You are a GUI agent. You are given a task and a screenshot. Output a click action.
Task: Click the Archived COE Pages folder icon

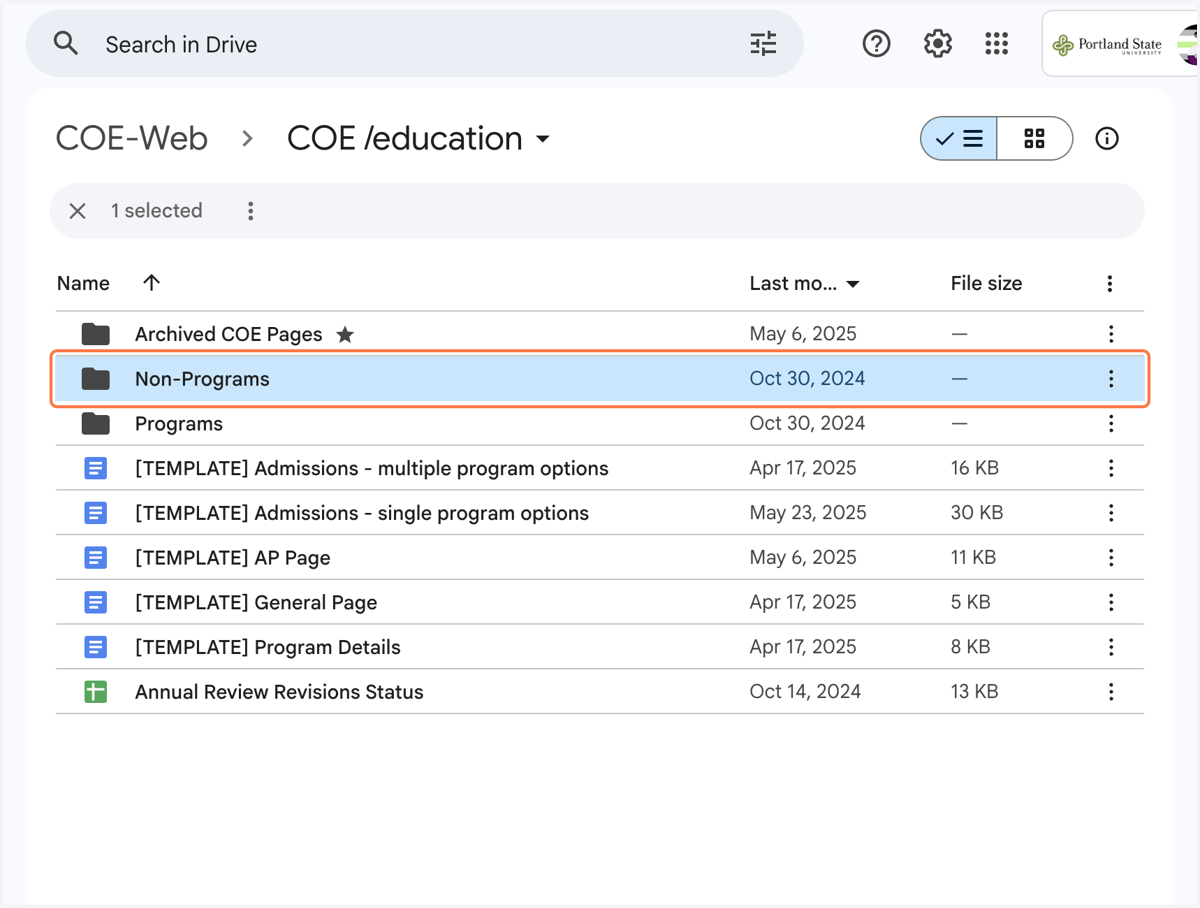95,334
